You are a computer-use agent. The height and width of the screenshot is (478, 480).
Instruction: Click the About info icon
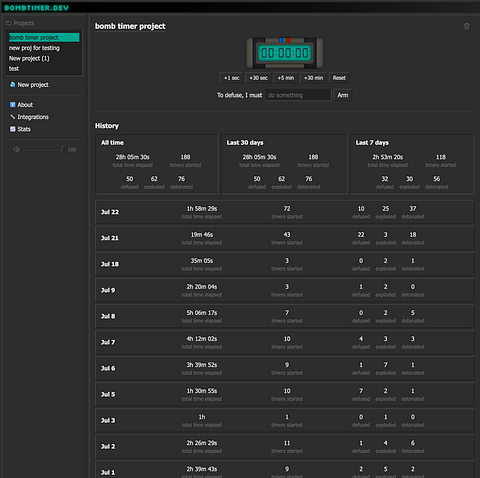coord(13,105)
